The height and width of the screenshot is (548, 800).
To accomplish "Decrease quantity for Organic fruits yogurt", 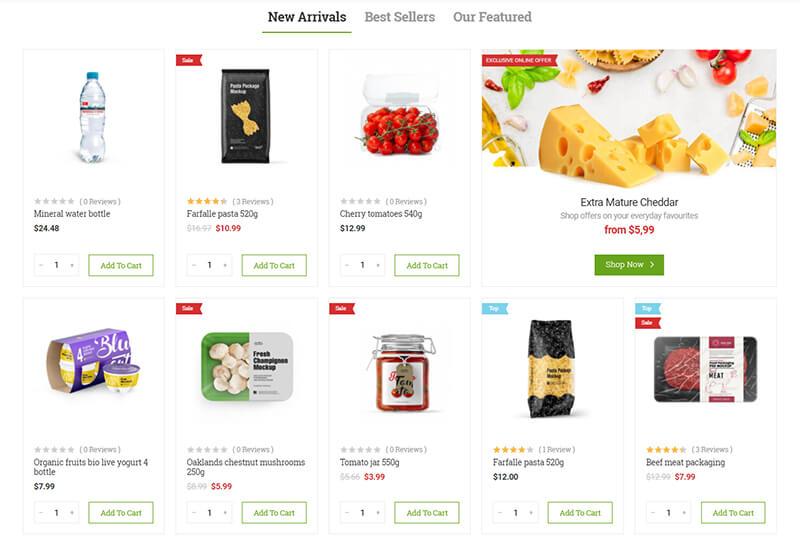I will [41, 513].
